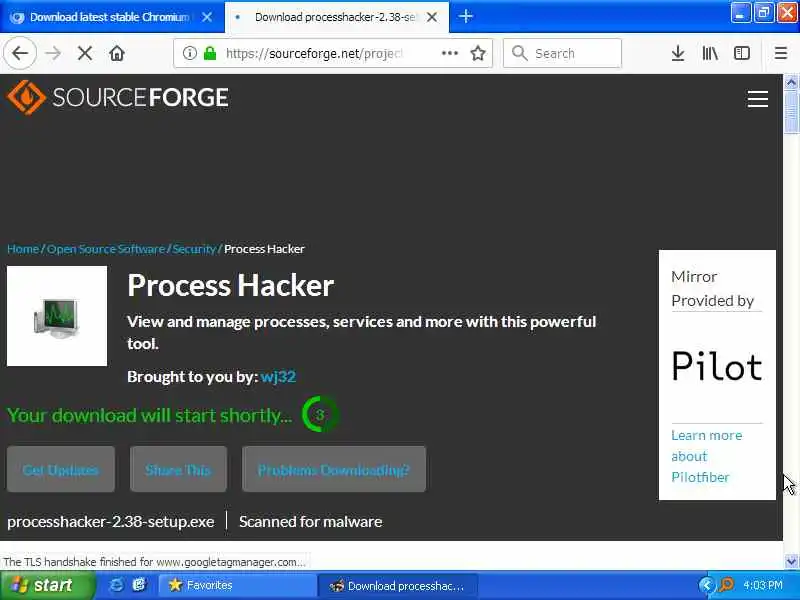
Task: Open the Firefox hamburger menu
Action: tap(781, 53)
